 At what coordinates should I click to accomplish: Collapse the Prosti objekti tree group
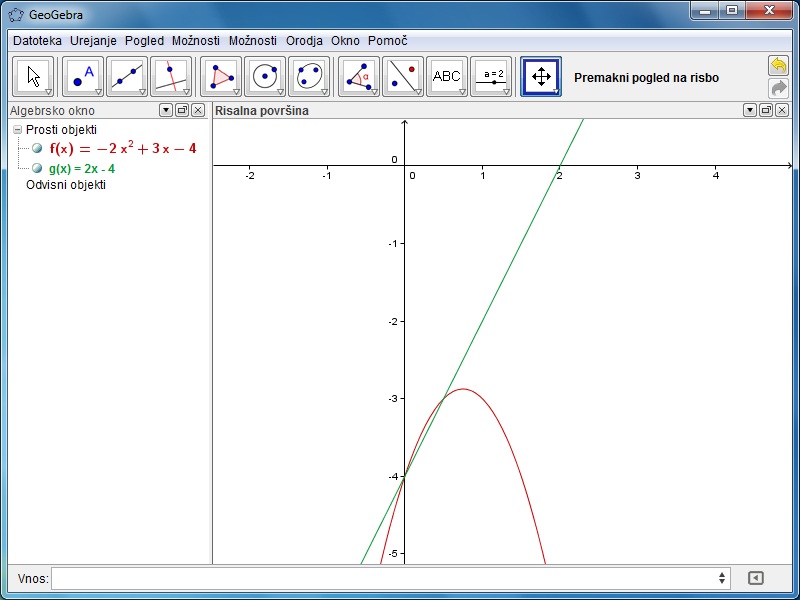(x=17, y=130)
